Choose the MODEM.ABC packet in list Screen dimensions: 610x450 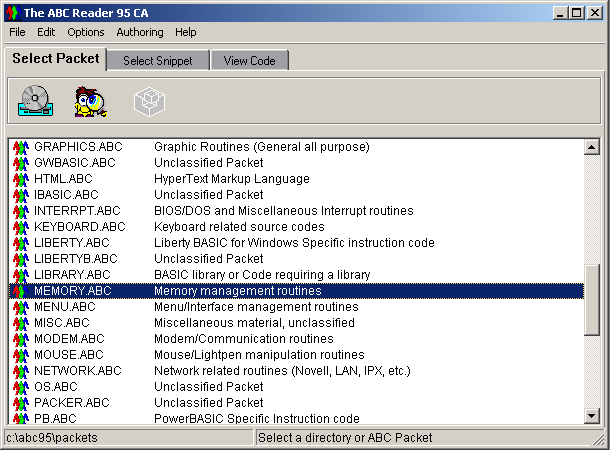click(x=69, y=339)
